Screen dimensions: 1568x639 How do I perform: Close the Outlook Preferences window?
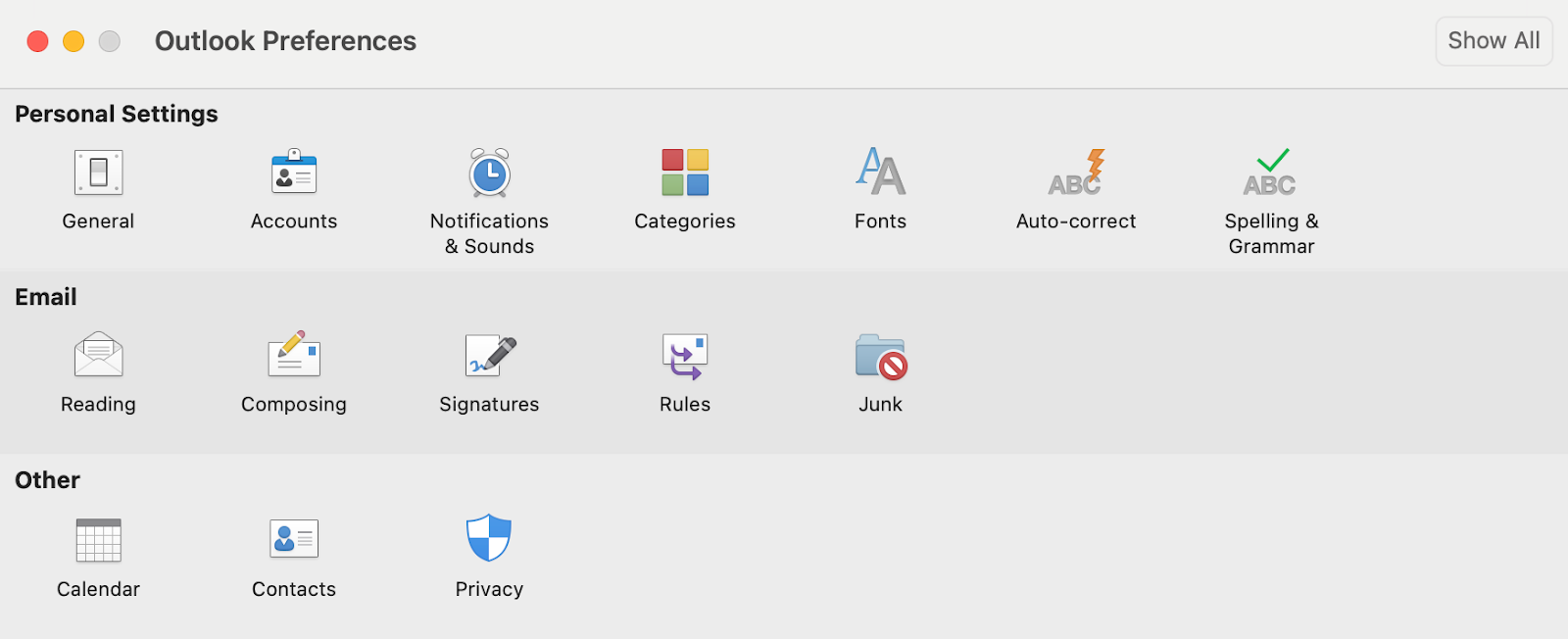[x=37, y=41]
